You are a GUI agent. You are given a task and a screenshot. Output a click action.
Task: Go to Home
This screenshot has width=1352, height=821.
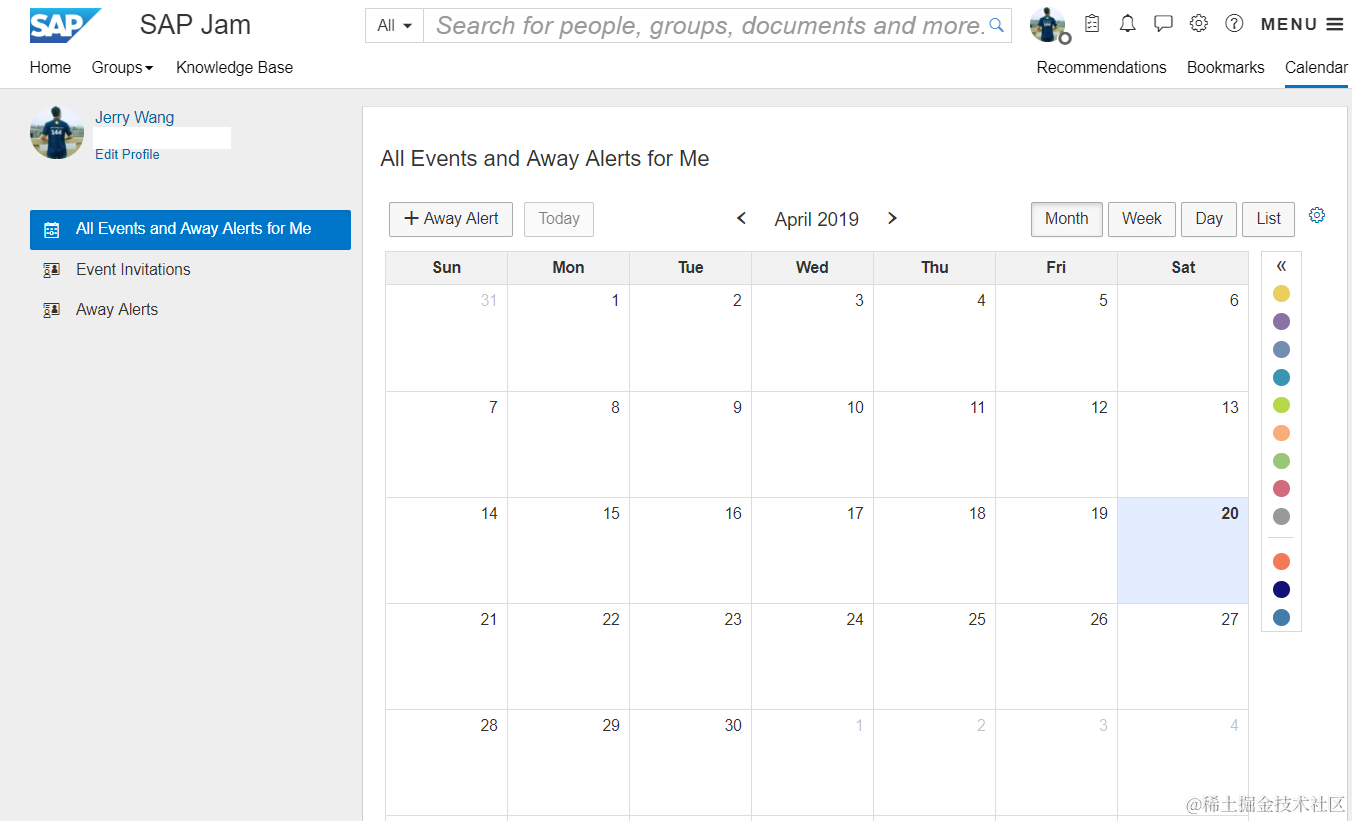pyautogui.click(x=50, y=67)
